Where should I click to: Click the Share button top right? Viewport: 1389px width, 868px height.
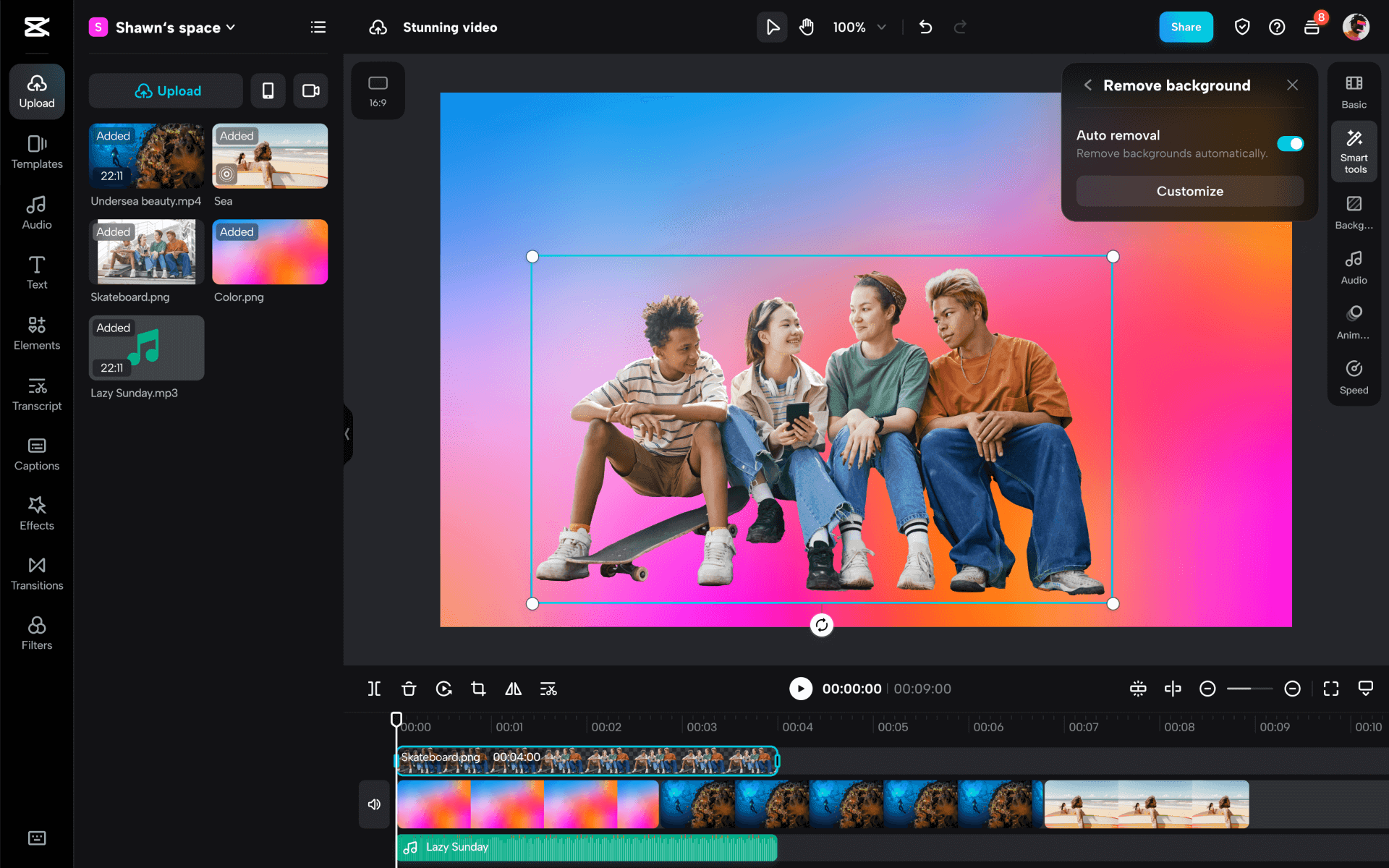coord(1186,27)
